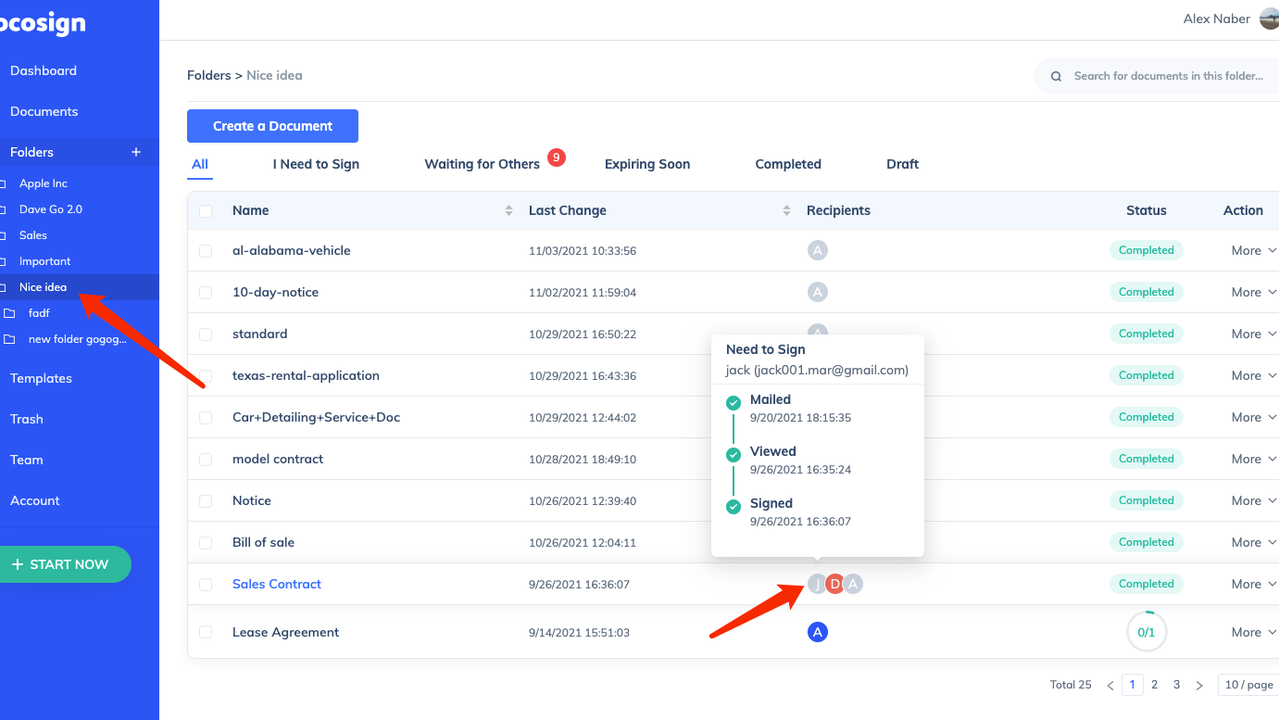This screenshot has width=1279, height=720.
Task: Click the red D recipient avatar
Action: (835, 584)
